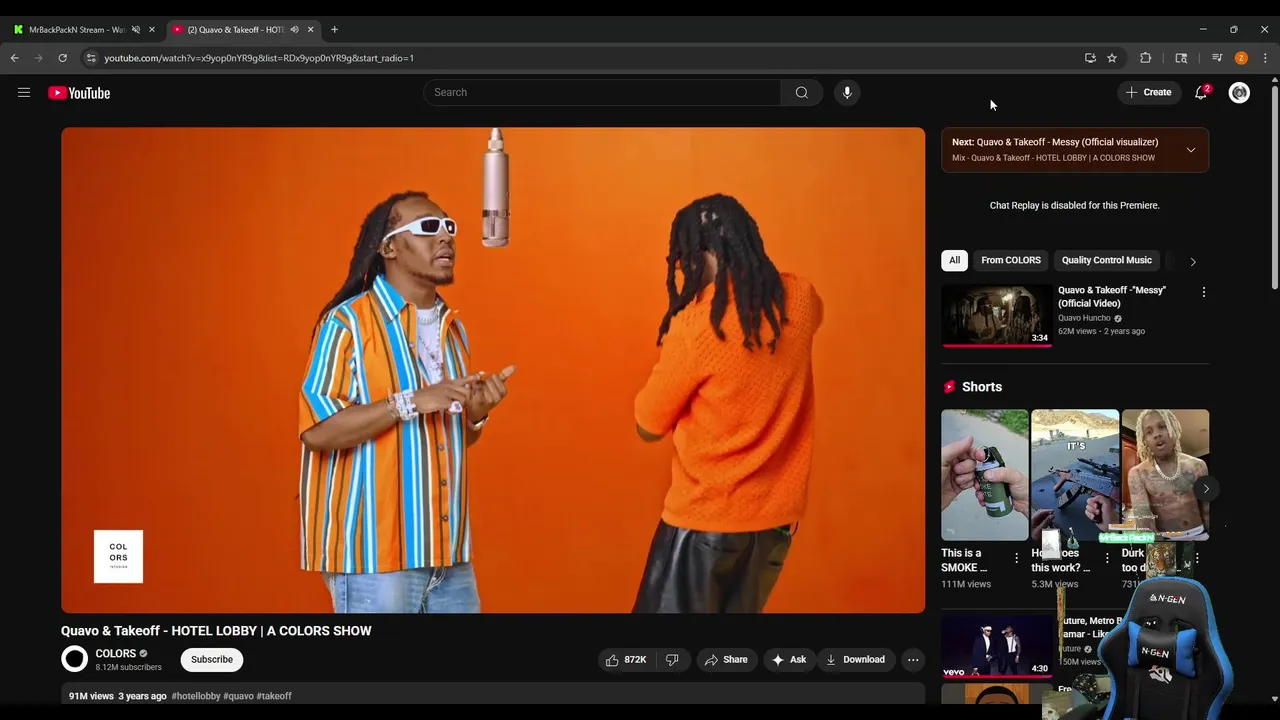Open options for the SMOKE Short
The height and width of the screenshot is (720, 1280).
click(1017, 558)
